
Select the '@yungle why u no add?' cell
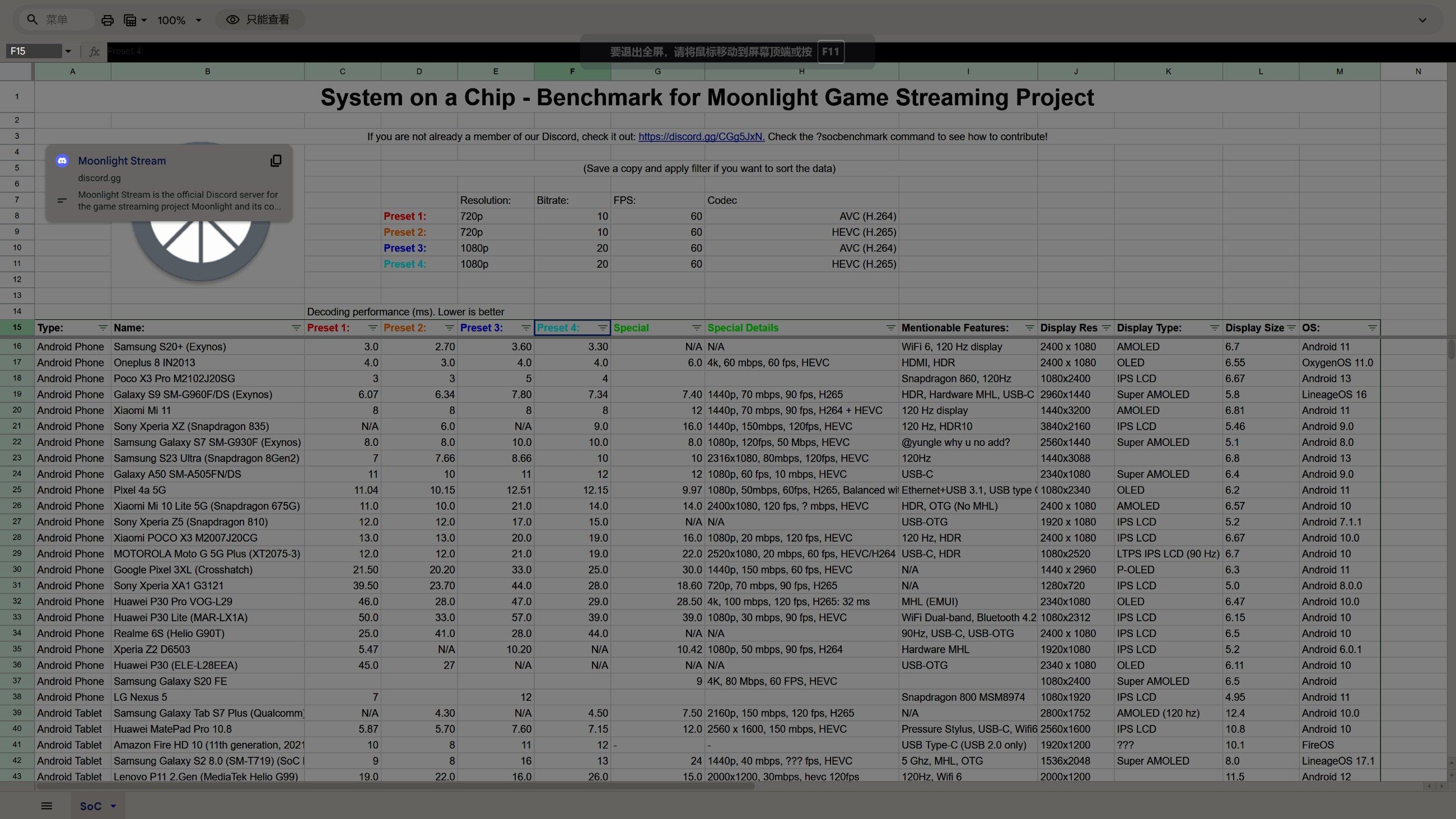[x=968, y=443]
